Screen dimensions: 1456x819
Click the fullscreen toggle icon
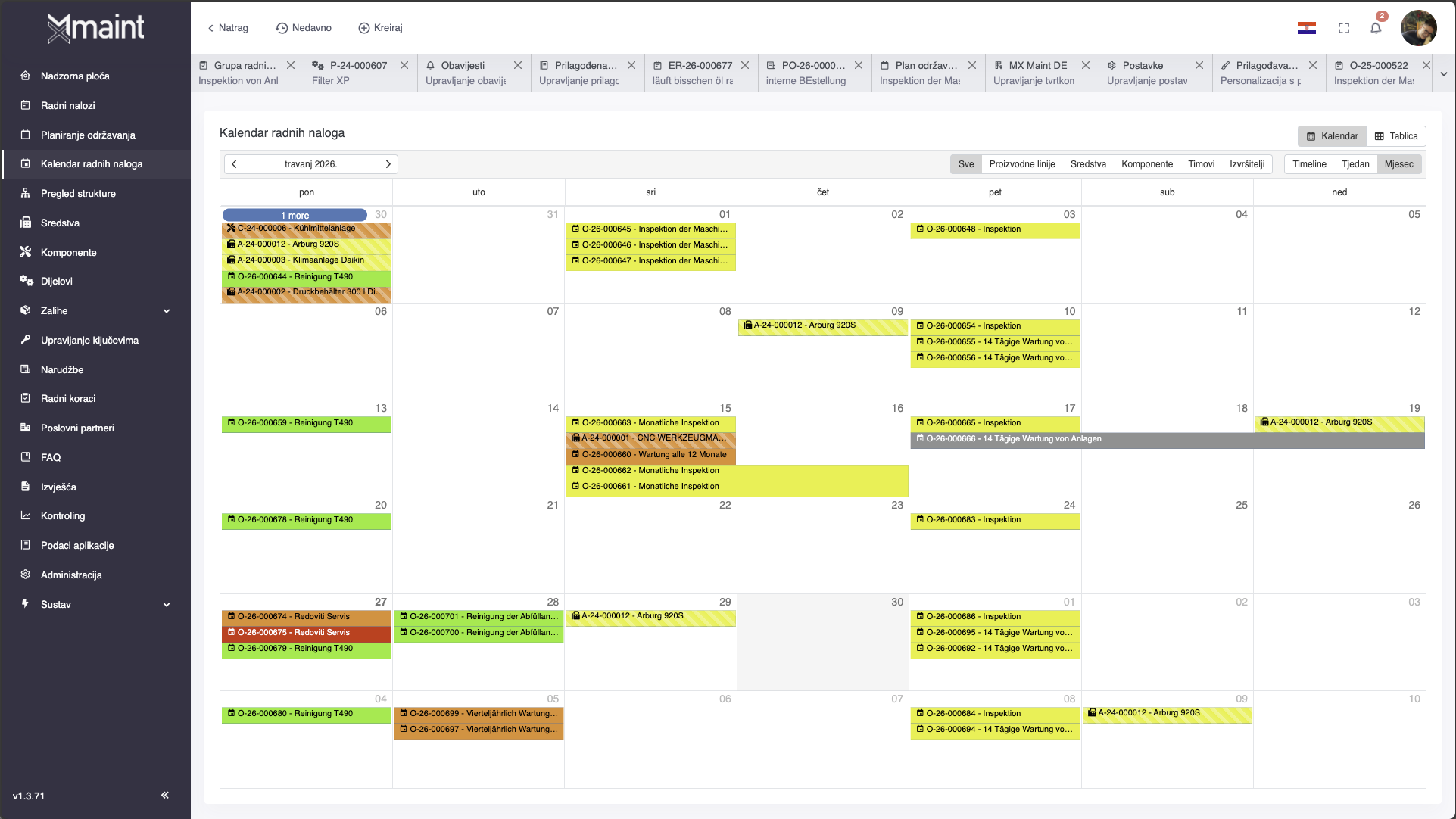(1344, 28)
